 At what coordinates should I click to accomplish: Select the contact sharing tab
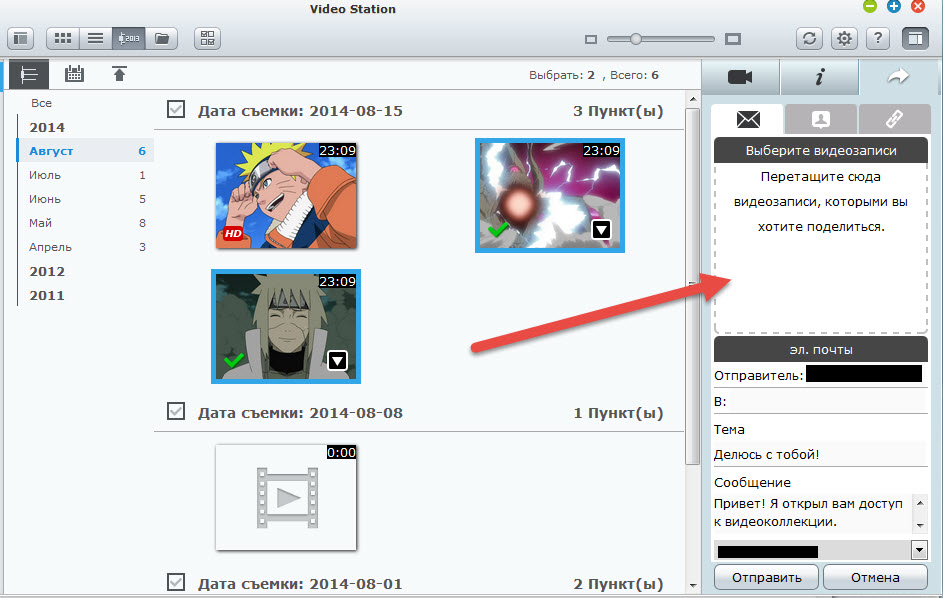tap(821, 119)
